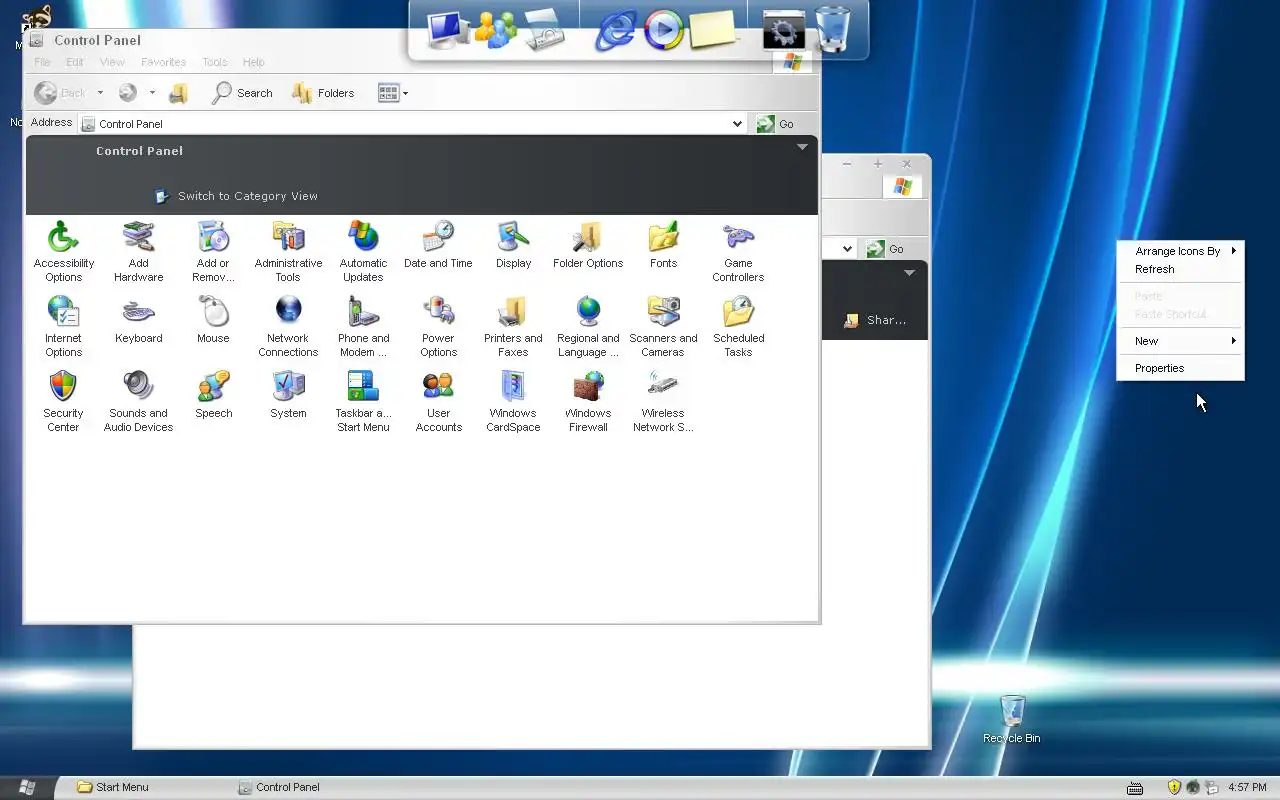
Task: Open address dropdown in the background window
Action: click(847, 249)
